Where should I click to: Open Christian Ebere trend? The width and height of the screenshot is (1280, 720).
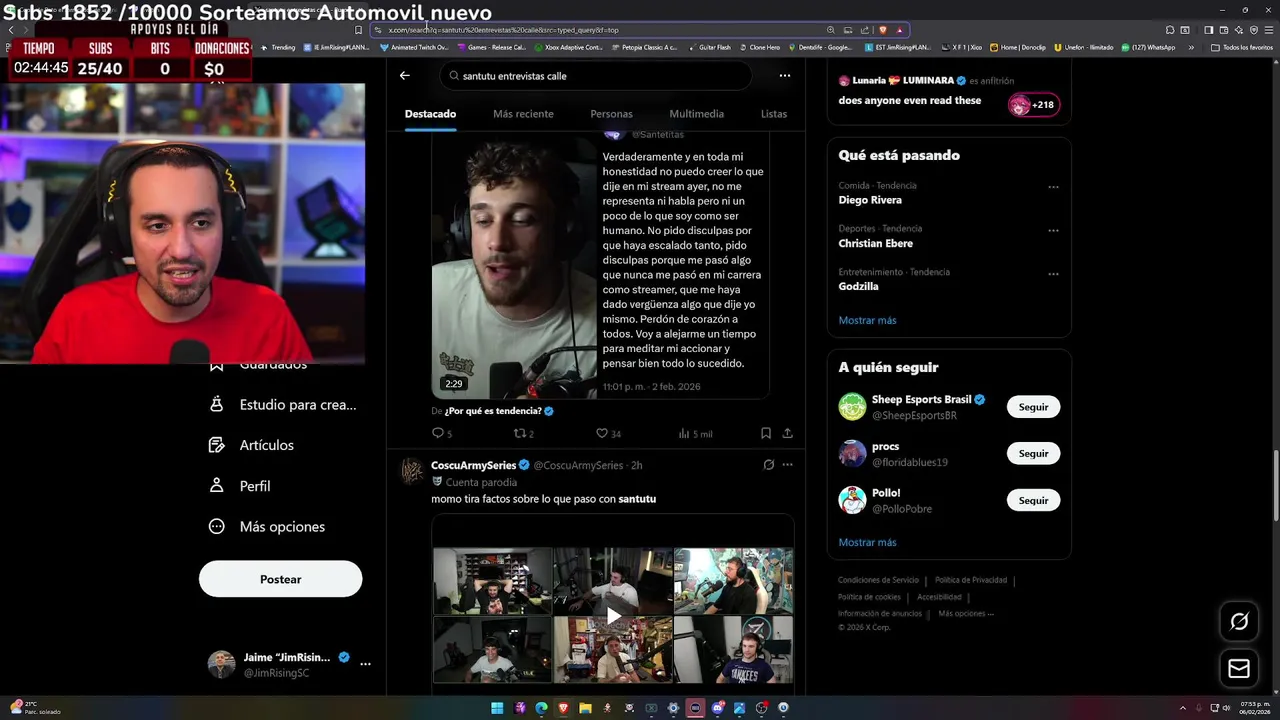coord(875,243)
